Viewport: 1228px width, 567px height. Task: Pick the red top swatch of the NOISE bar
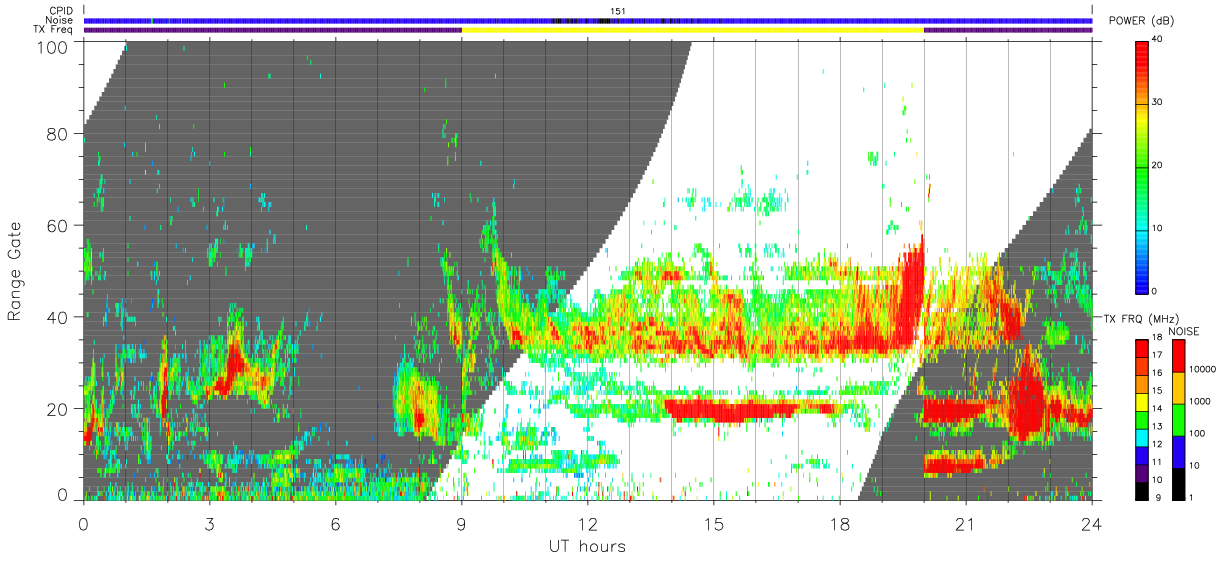1180,356
